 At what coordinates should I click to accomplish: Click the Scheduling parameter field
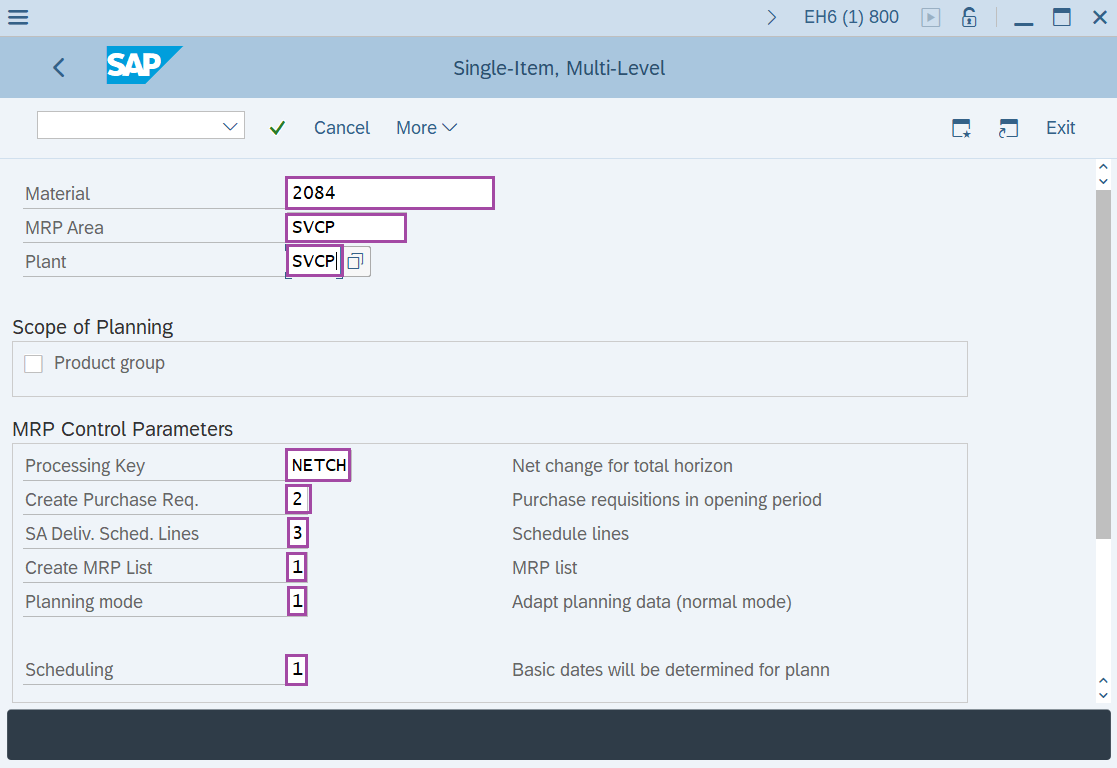coord(296,669)
